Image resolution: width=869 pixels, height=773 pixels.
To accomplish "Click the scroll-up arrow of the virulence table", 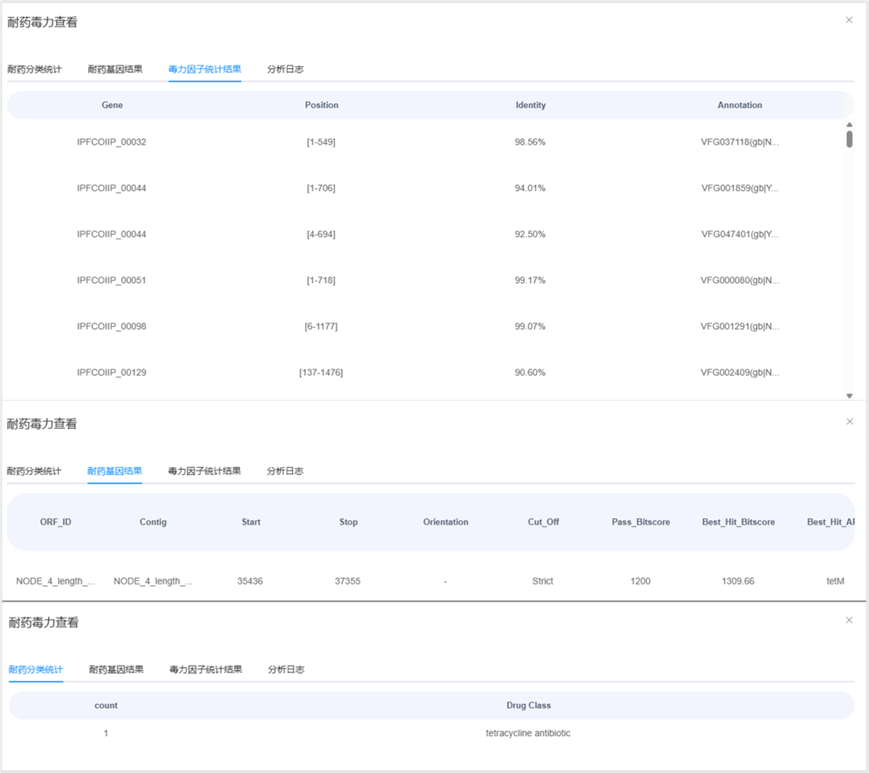I will pyautogui.click(x=849, y=125).
